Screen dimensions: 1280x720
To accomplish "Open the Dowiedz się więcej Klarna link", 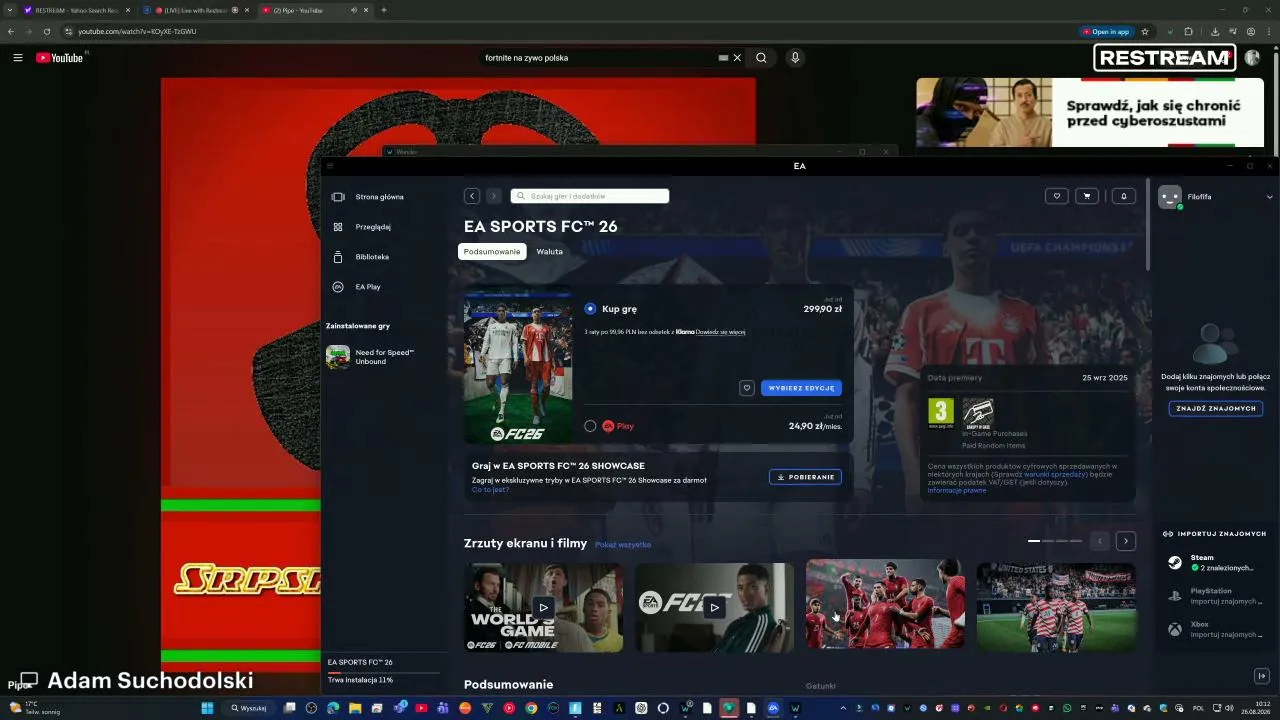I will (x=721, y=332).
